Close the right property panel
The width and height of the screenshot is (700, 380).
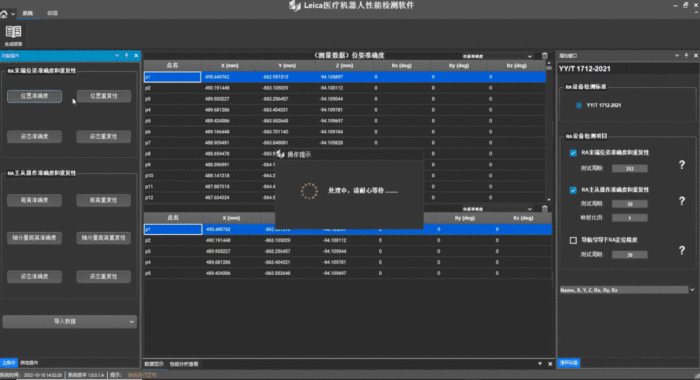click(x=696, y=55)
